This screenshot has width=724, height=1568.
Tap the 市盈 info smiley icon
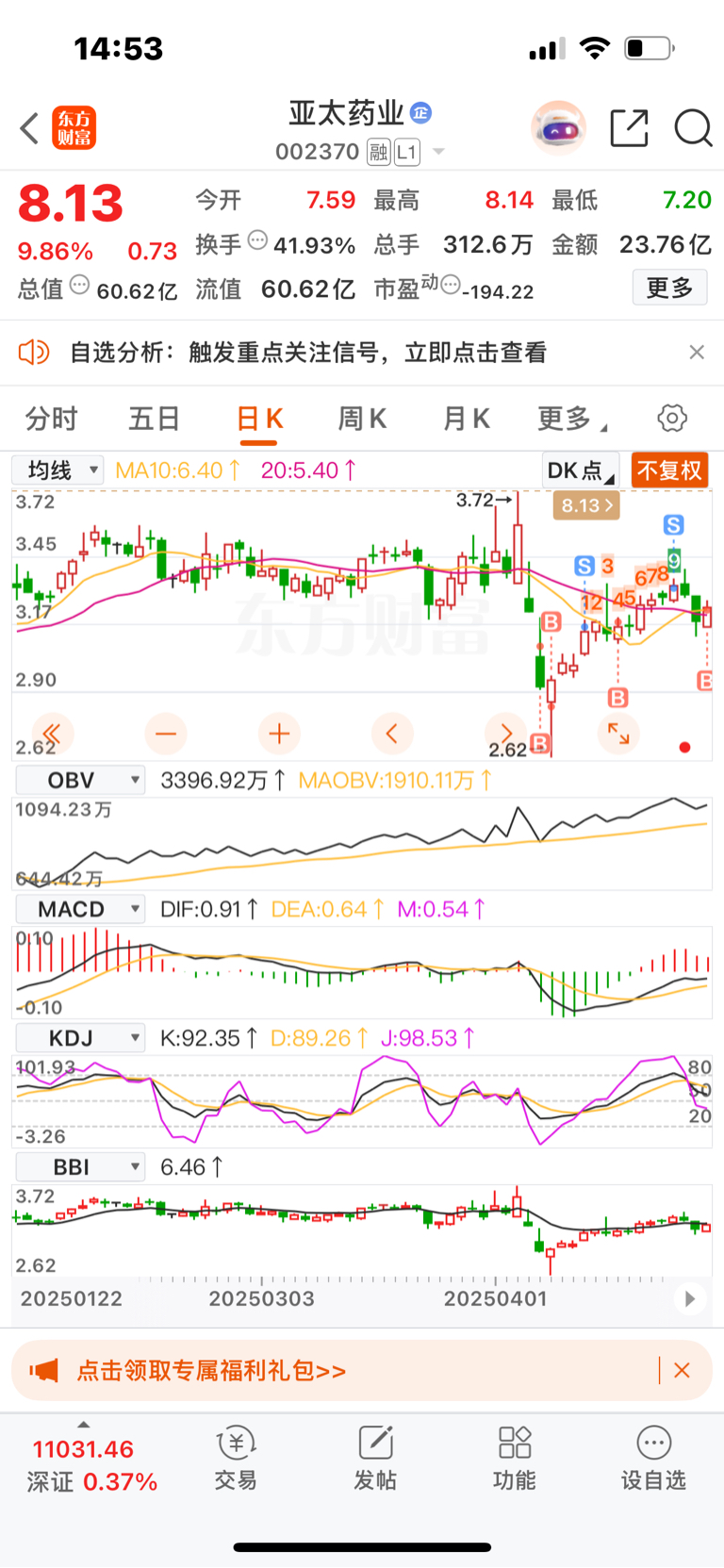(452, 285)
